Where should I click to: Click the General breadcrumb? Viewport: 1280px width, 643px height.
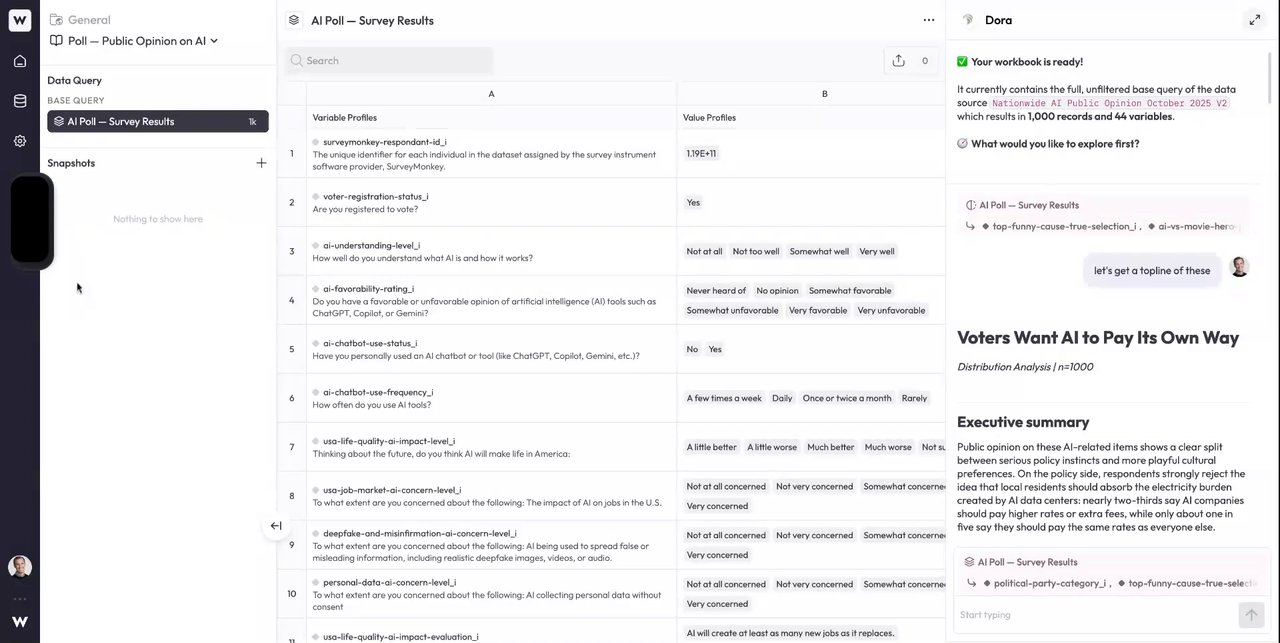88,20
